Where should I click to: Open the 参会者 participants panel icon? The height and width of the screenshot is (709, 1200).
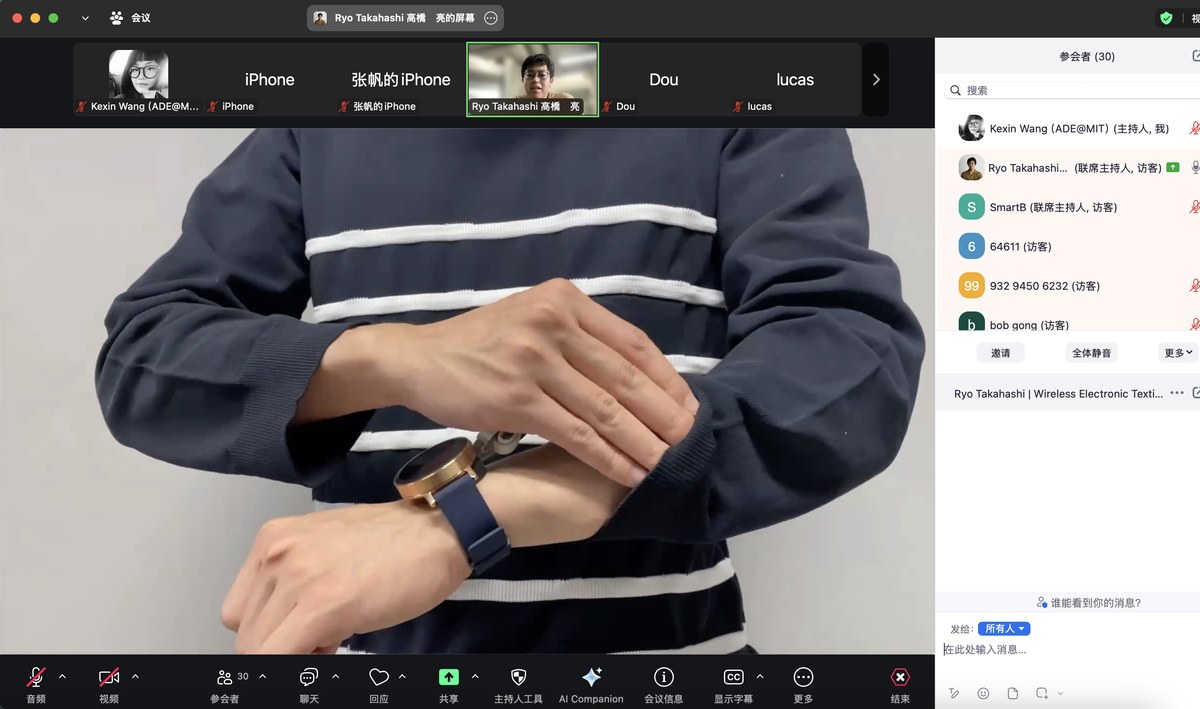tap(225, 677)
